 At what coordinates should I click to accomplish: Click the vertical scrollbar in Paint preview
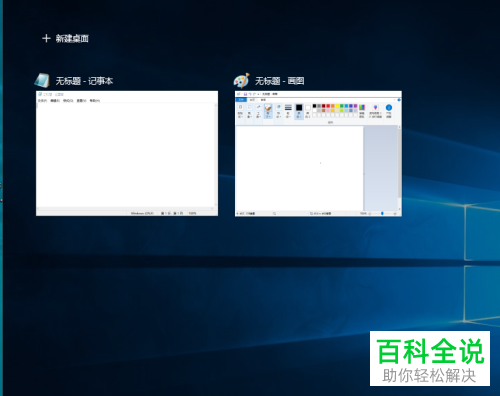pos(399,168)
